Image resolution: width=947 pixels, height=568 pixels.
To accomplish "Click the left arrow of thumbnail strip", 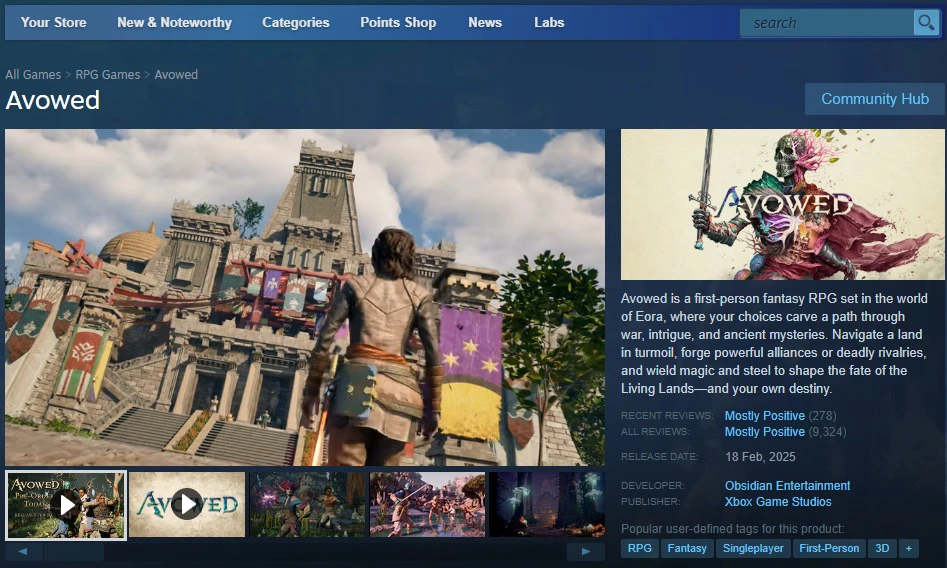I will tap(24, 551).
